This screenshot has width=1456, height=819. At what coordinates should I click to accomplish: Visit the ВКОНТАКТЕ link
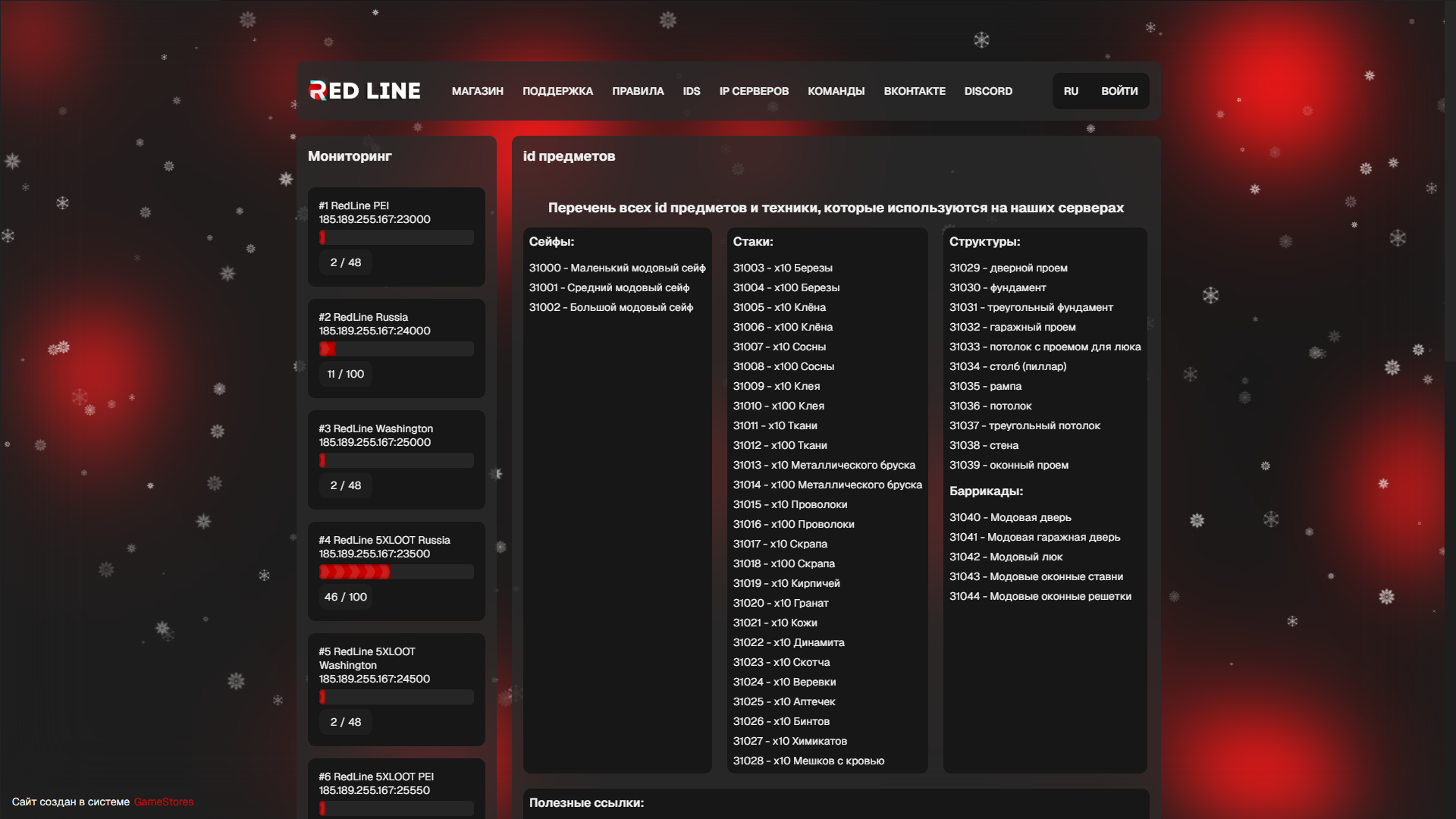914,91
